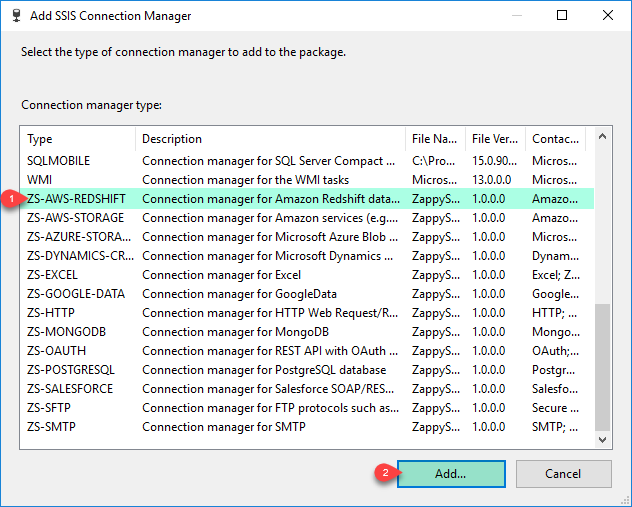Viewport: 632px width, 507px height.
Task: Click description 'Connection manager for Excel'
Action: tap(222, 275)
